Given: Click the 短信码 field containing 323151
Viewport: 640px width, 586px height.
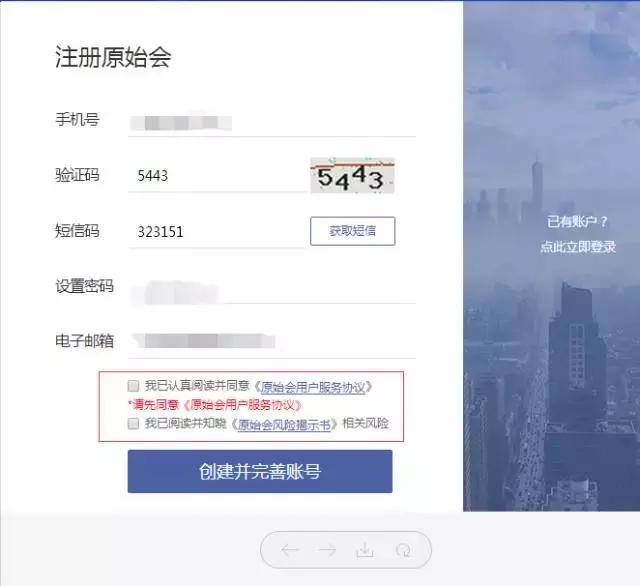Looking at the screenshot, I should (x=216, y=232).
